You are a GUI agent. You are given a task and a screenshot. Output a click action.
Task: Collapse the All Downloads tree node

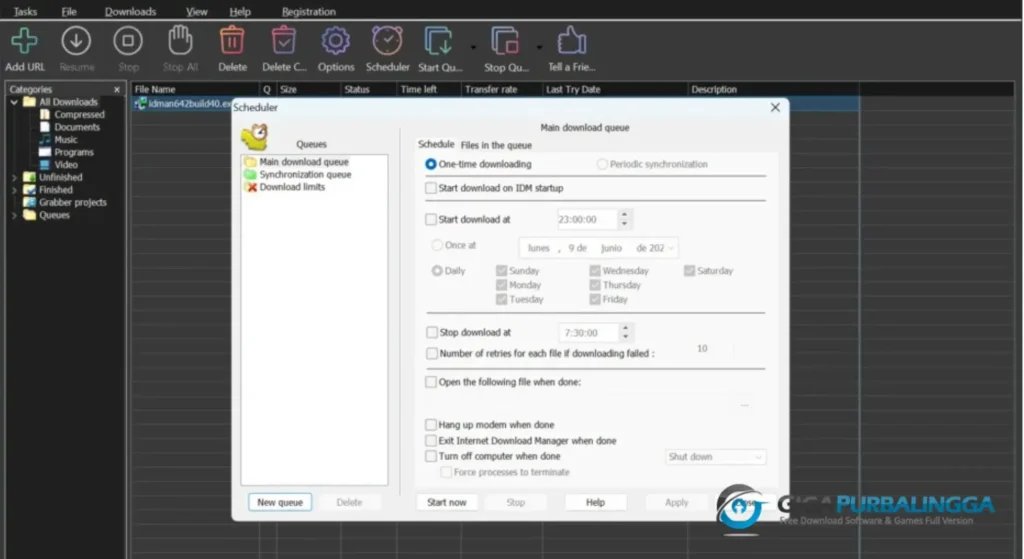(x=14, y=102)
